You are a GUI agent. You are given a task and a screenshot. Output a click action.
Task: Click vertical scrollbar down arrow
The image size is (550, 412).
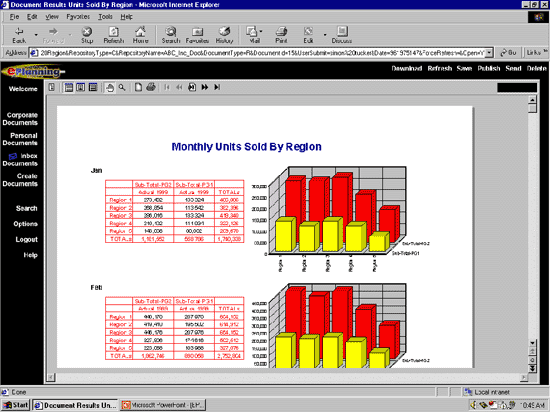coord(532,343)
